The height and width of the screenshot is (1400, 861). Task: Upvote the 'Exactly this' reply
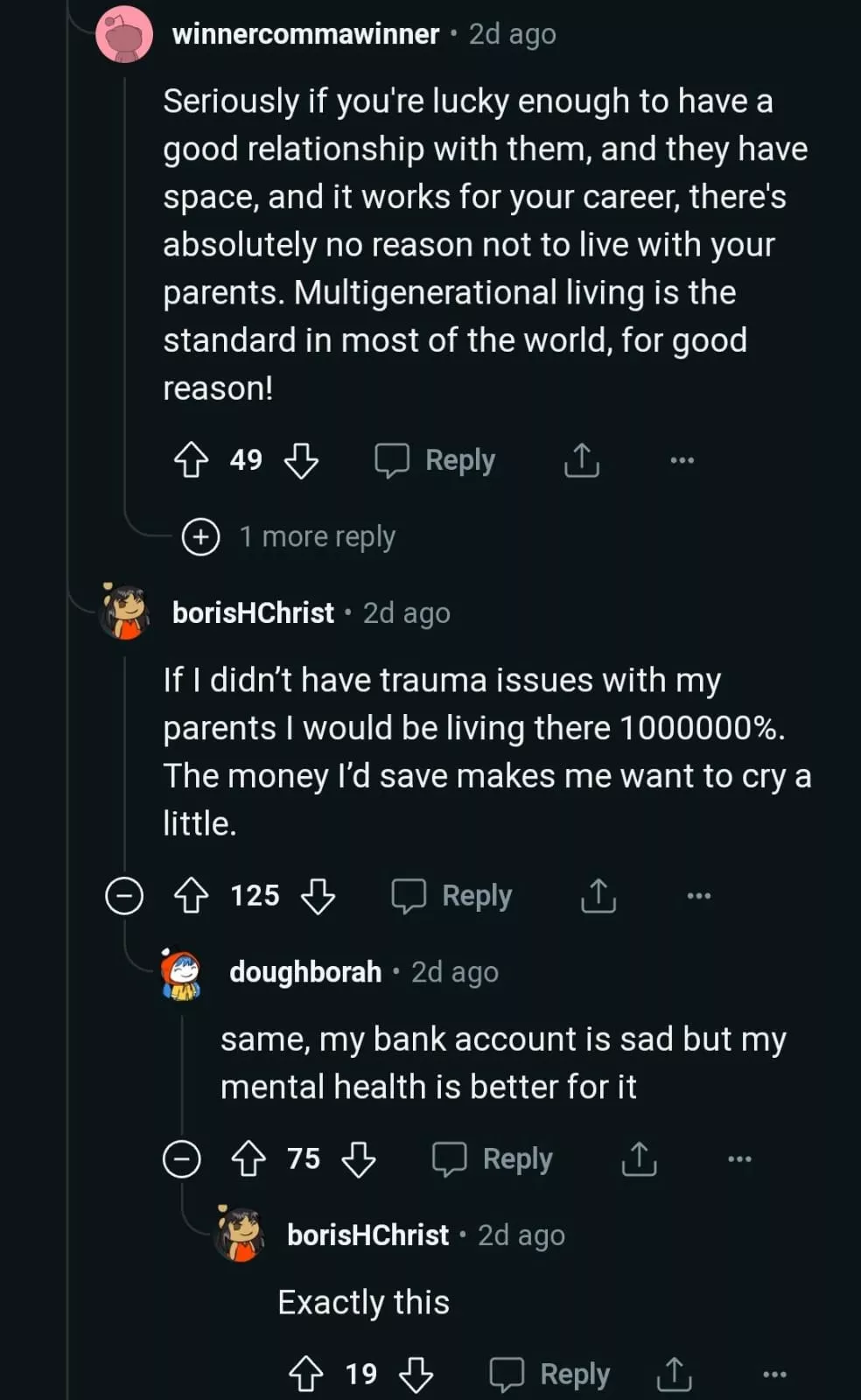pyautogui.click(x=305, y=1375)
